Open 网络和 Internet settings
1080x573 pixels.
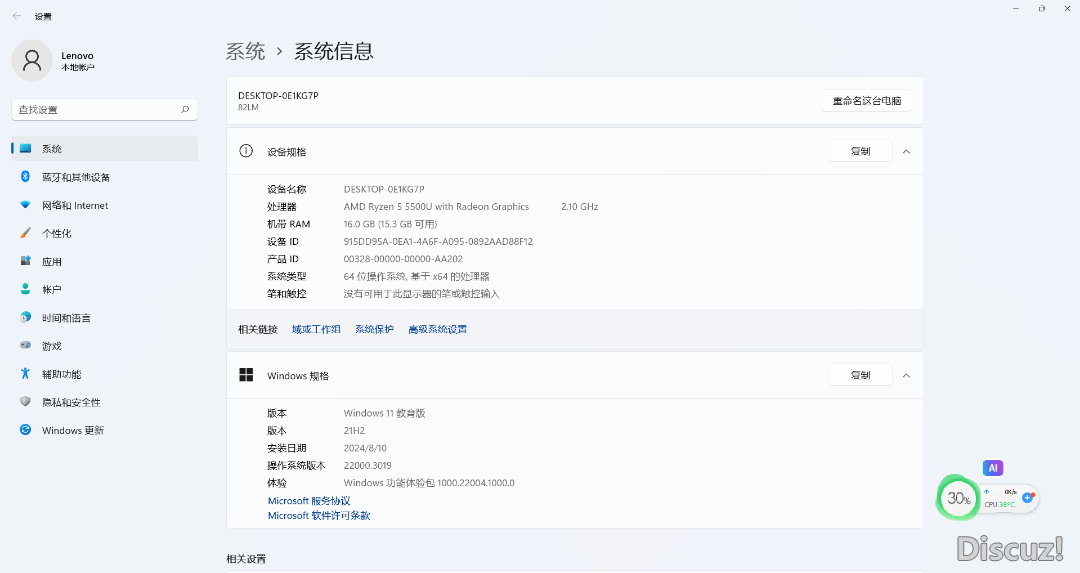coord(105,205)
